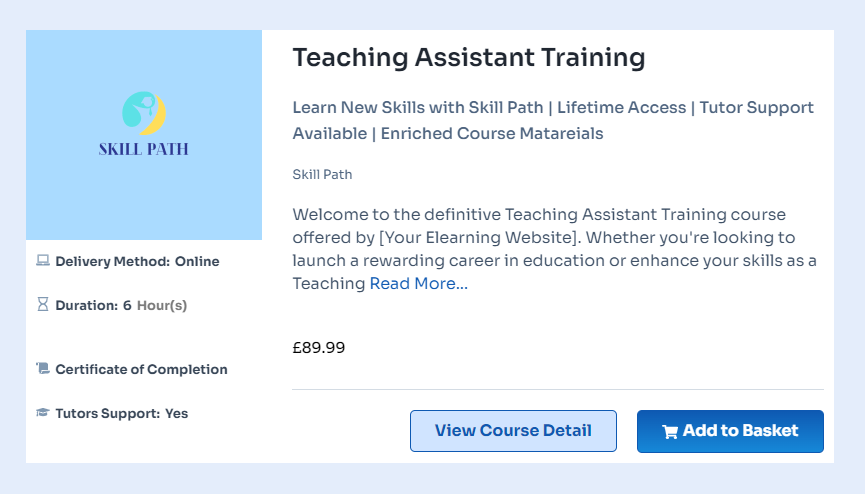Open the Teaching Assistant Training title
865x494 pixels.
tap(468, 58)
